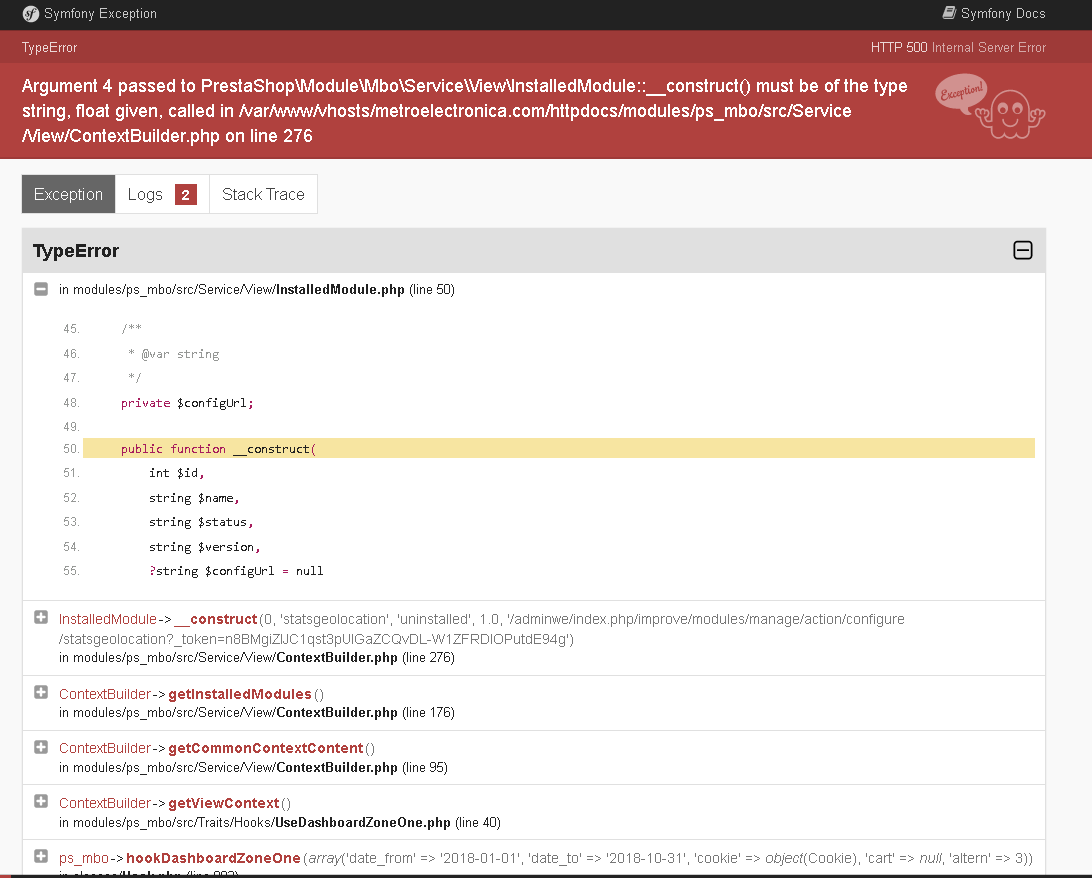
Task: Expand the ContextBuilder getInstalledModules stack frame
Action: click(40, 691)
